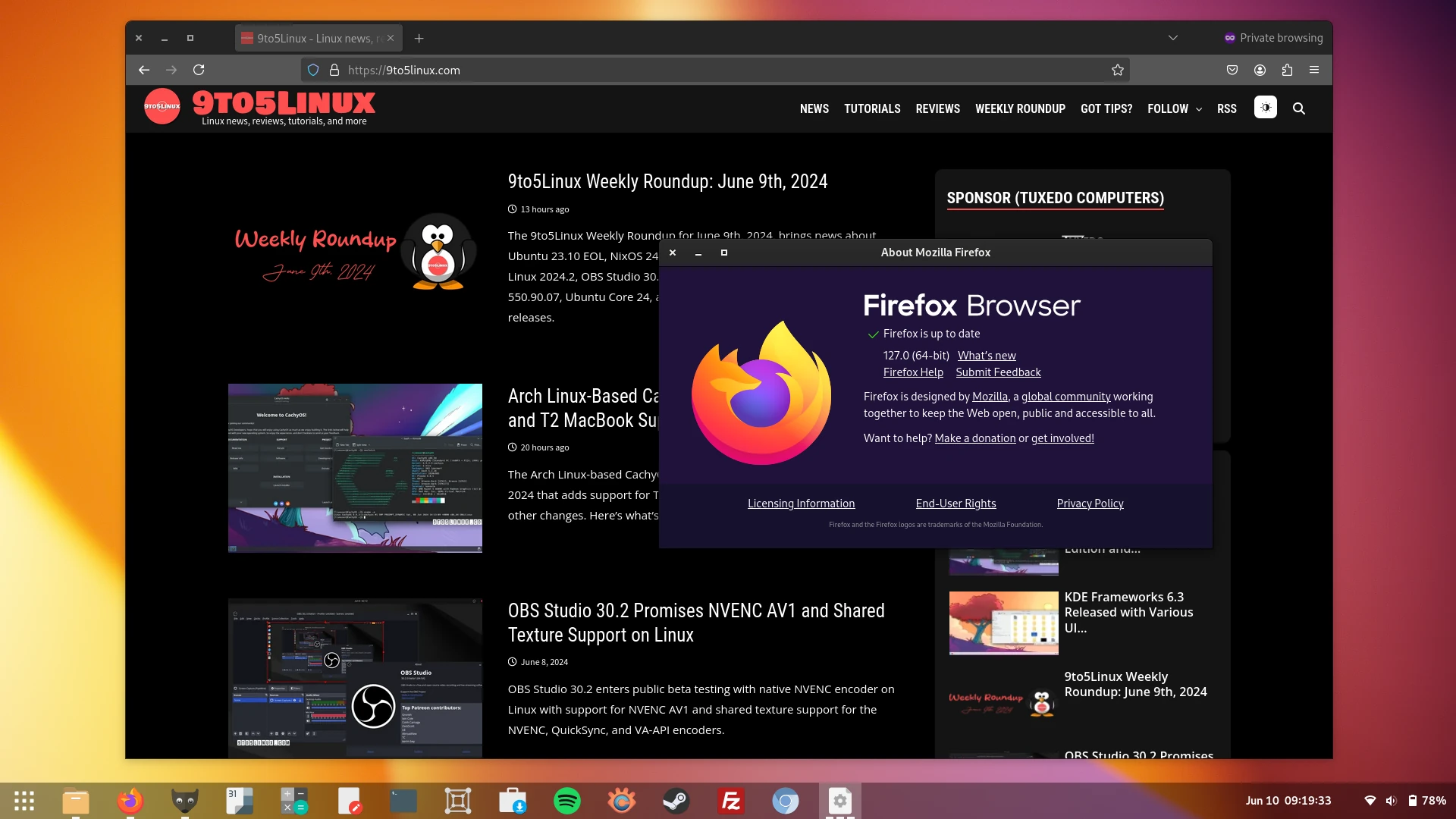Image resolution: width=1456 pixels, height=819 pixels.
Task: Open the Chromium dock icon
Action: point(786,801)
